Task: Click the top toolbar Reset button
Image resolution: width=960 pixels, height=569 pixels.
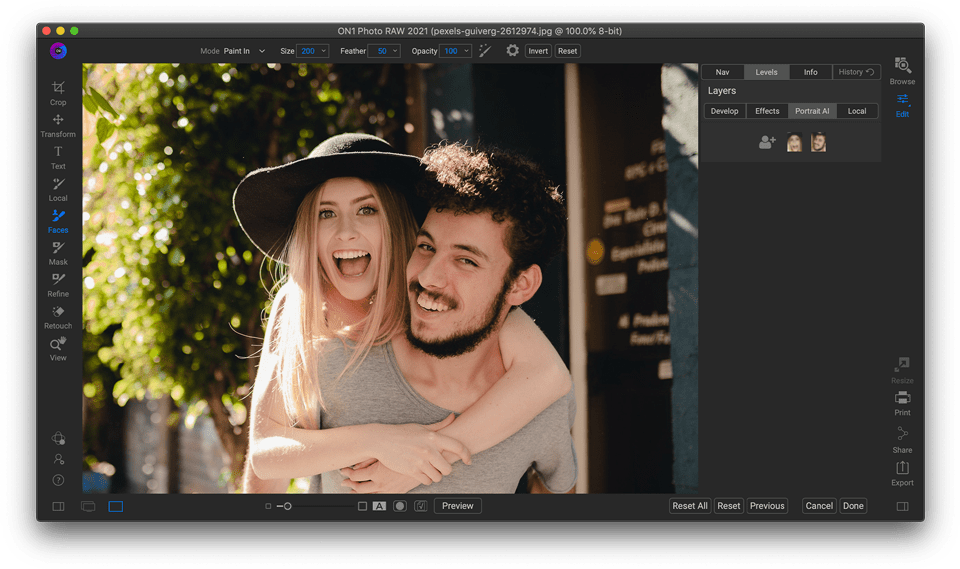Action: pyautogui.click(x=568, y=51)
